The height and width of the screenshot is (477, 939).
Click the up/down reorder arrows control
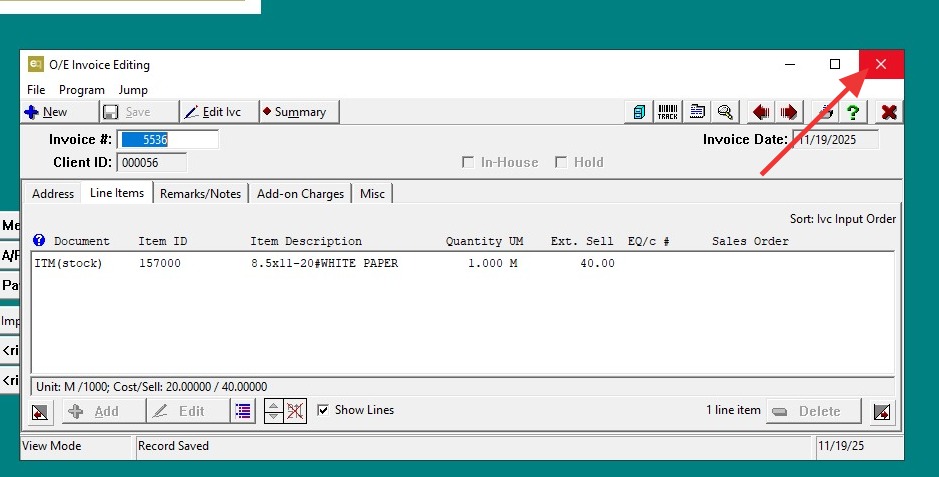pos(274,411)
